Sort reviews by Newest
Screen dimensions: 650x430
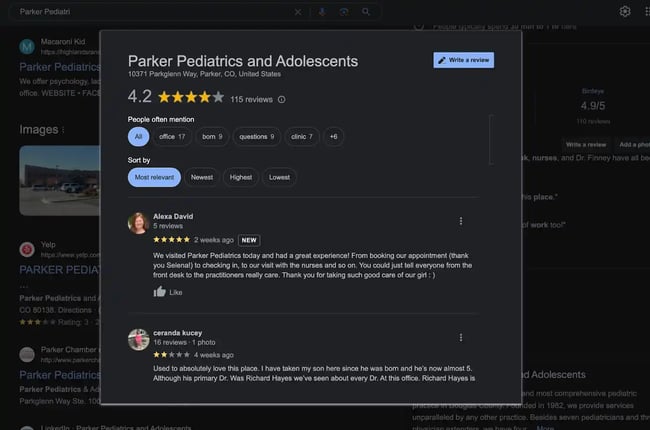204,177
